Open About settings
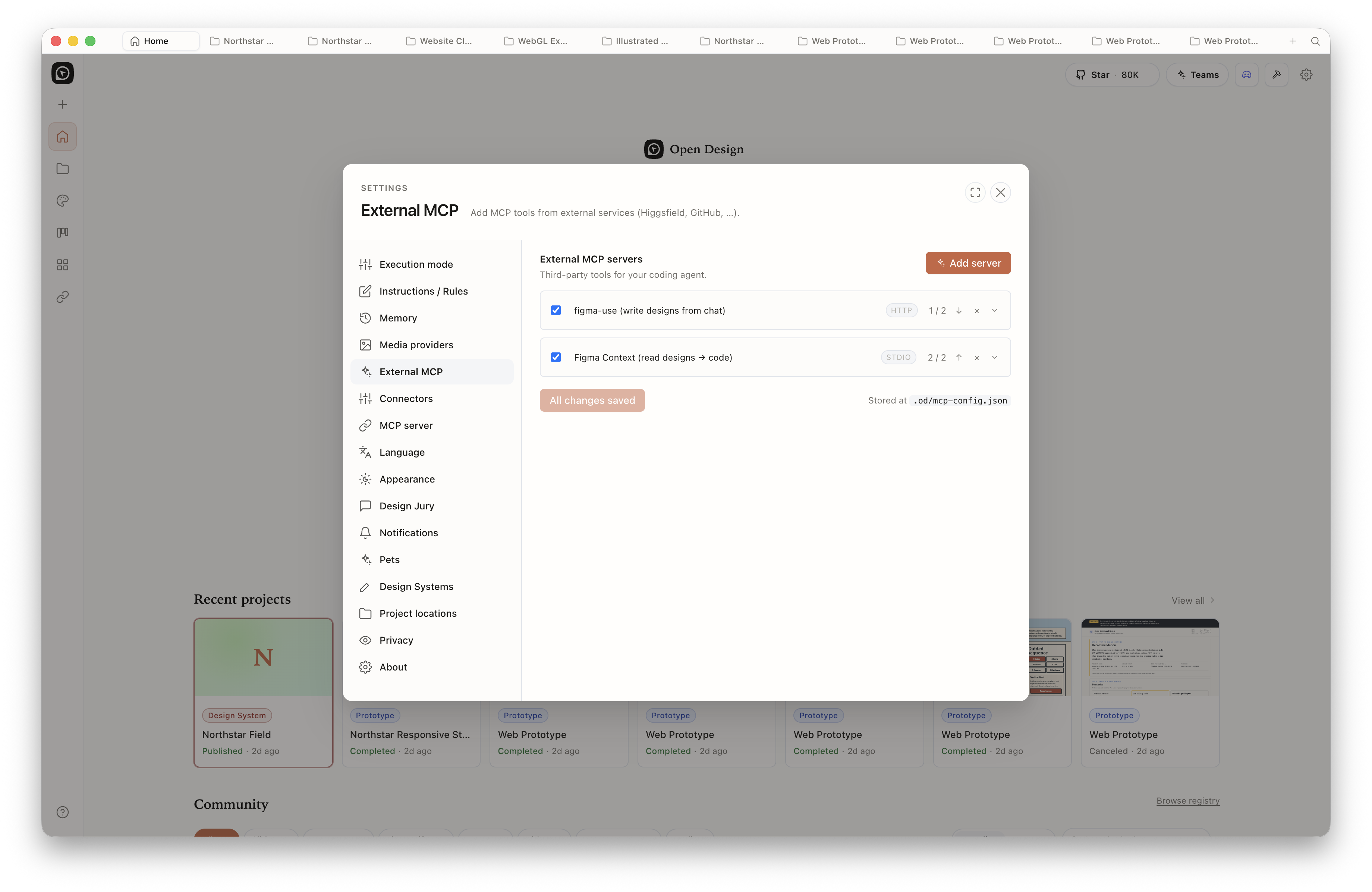Image resolution: width=1372 pixels, height=892 pixels. tap(432, 667)
